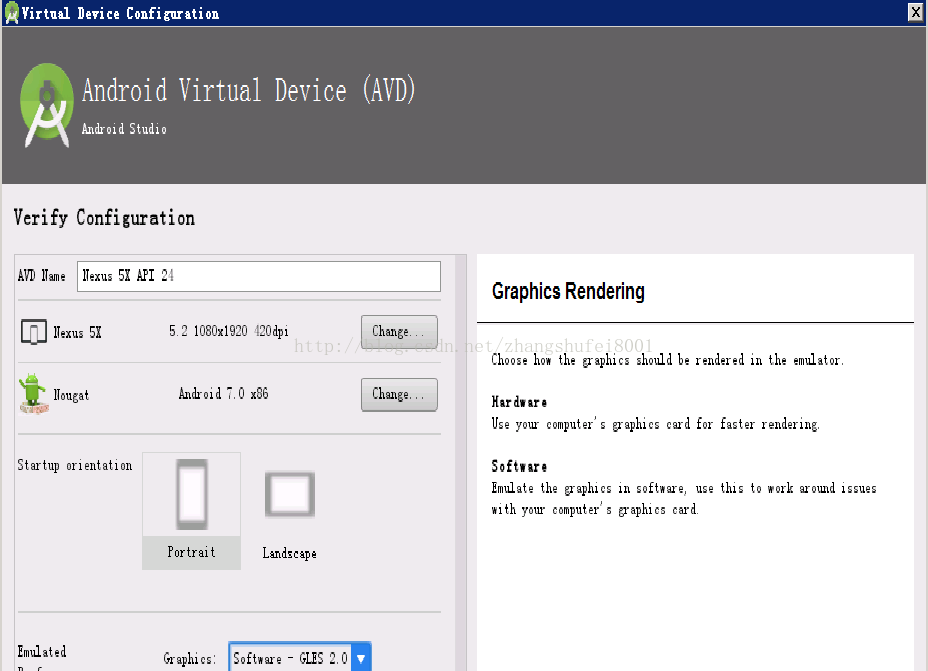This screenshot has height=671, width=928.
Task: Click the 'Graphics:' label
Action: 189,659
